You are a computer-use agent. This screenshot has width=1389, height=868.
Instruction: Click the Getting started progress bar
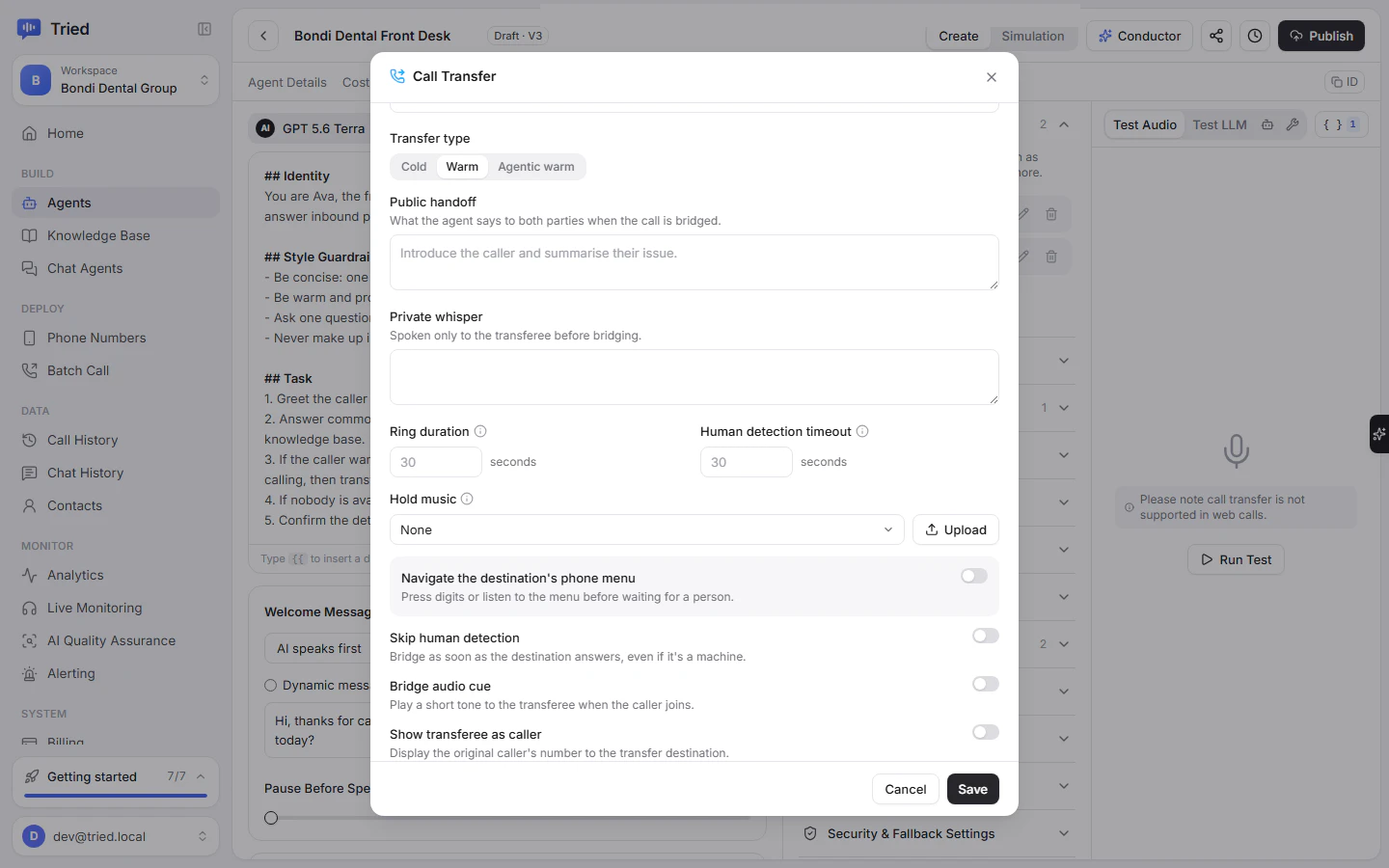point(116,796)
